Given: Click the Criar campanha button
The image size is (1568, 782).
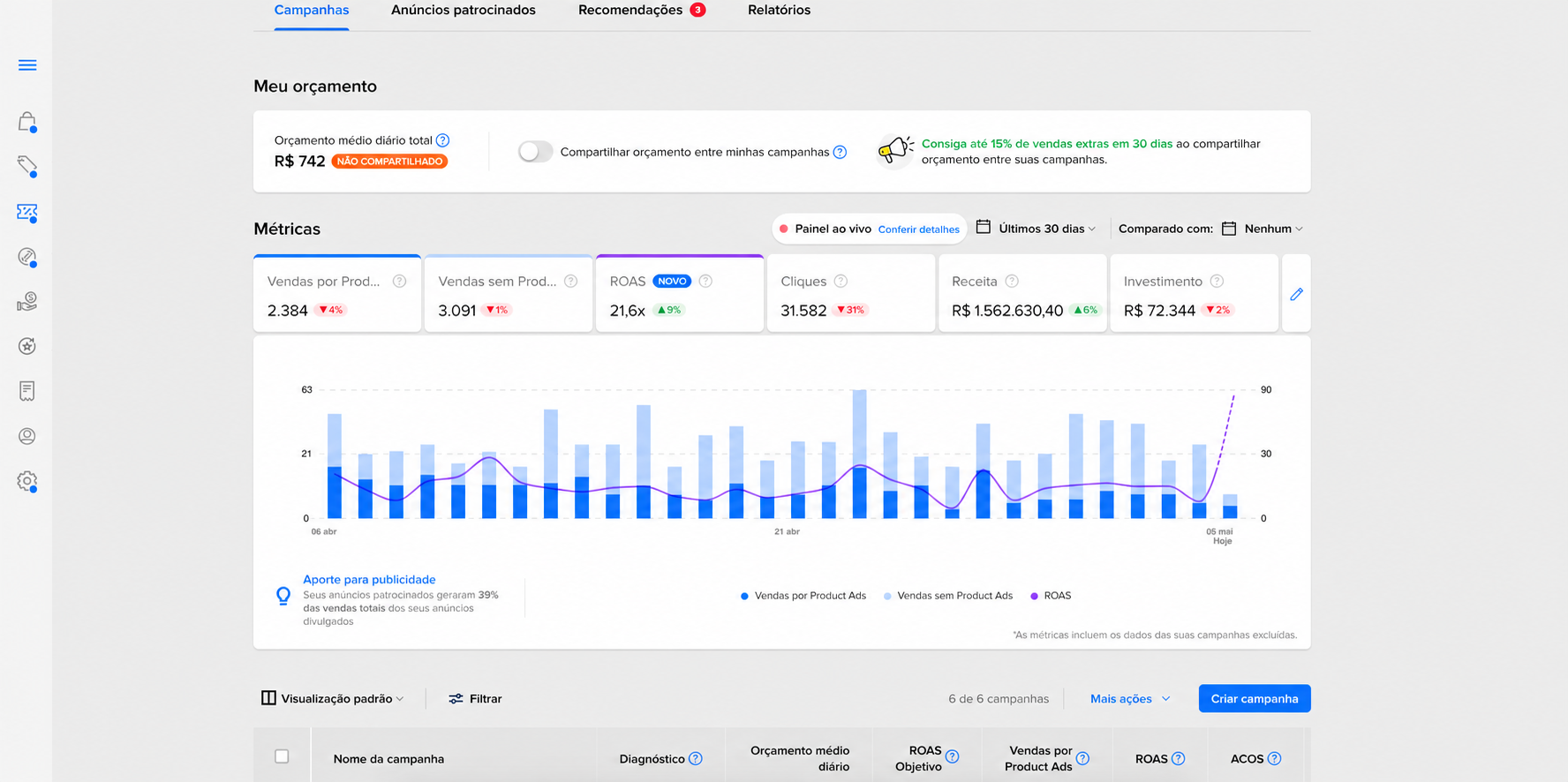Looking at the screenshot, I should [1255, 698].
